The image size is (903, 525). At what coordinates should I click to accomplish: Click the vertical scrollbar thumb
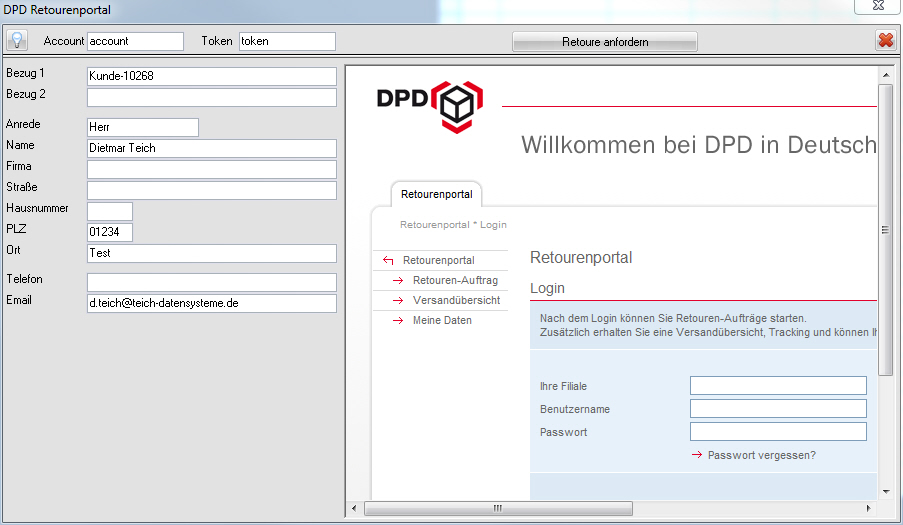[x=886, y=230]
